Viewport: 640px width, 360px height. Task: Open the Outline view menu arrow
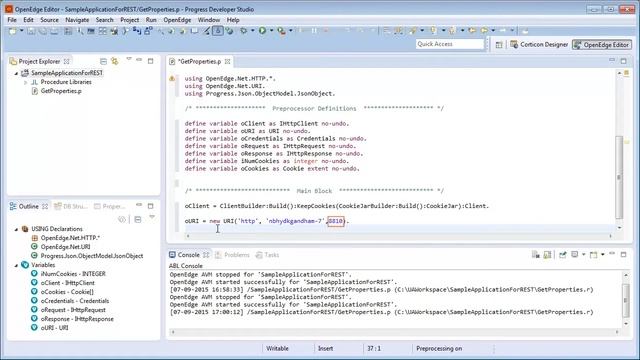(x=152, y=218)
